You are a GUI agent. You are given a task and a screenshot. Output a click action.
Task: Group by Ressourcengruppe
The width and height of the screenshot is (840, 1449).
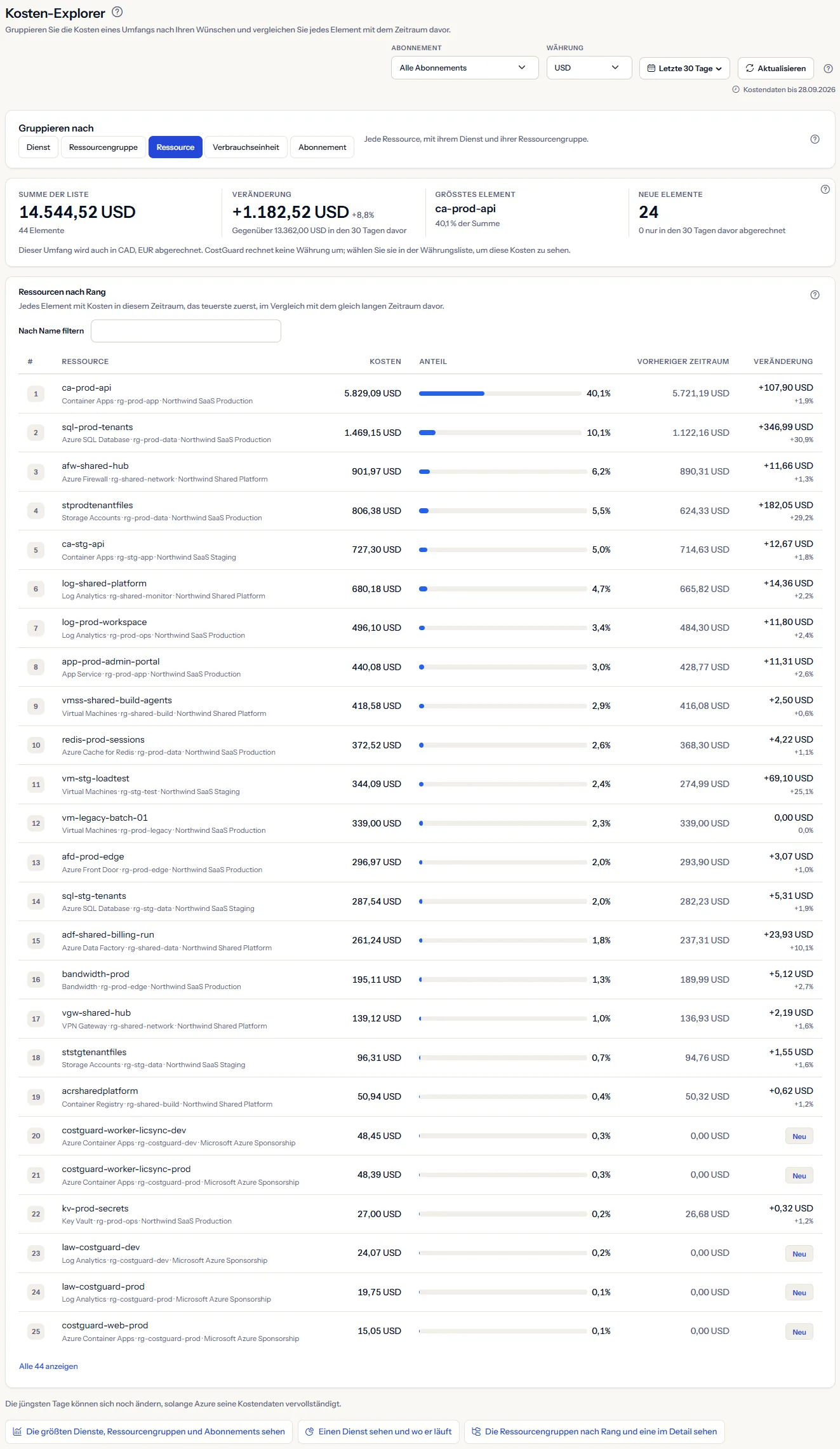[103, 147]
